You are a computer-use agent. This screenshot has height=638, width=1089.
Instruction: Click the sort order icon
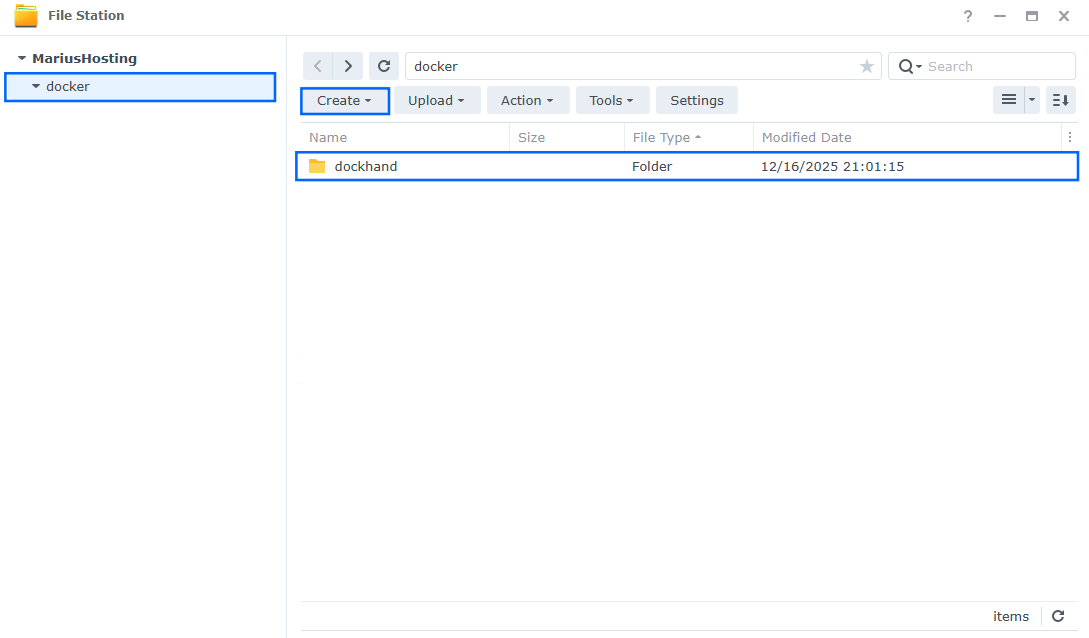pyautogui.click(x=1060, y=100)
